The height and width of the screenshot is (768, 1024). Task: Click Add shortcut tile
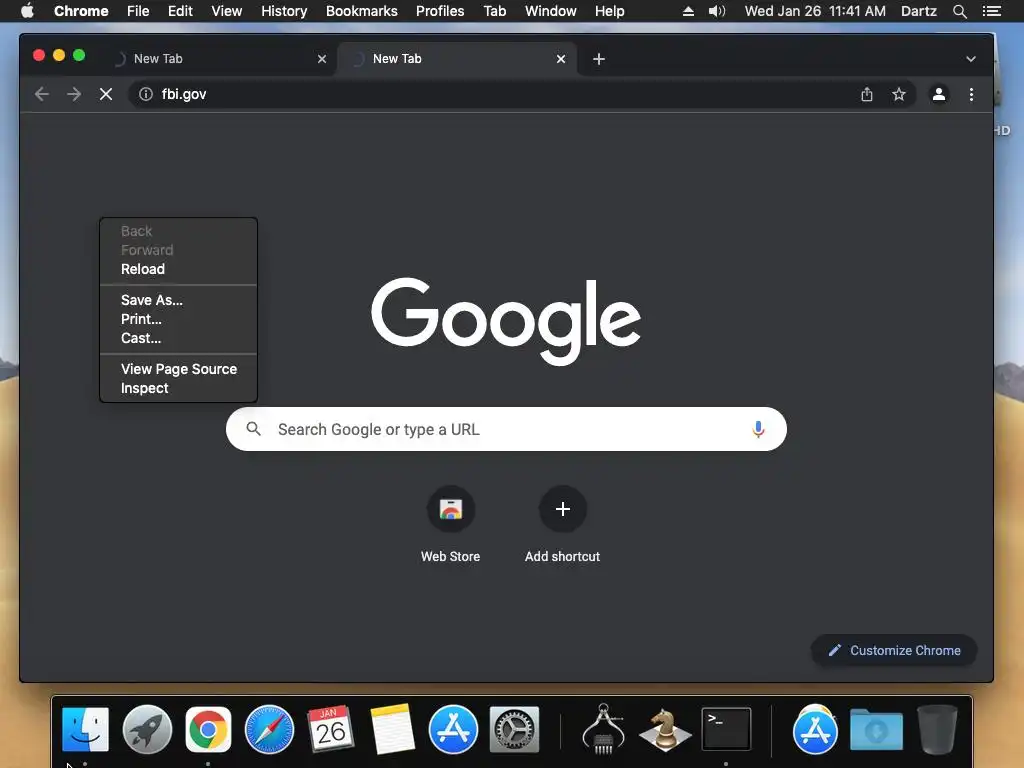pos(562,524)
